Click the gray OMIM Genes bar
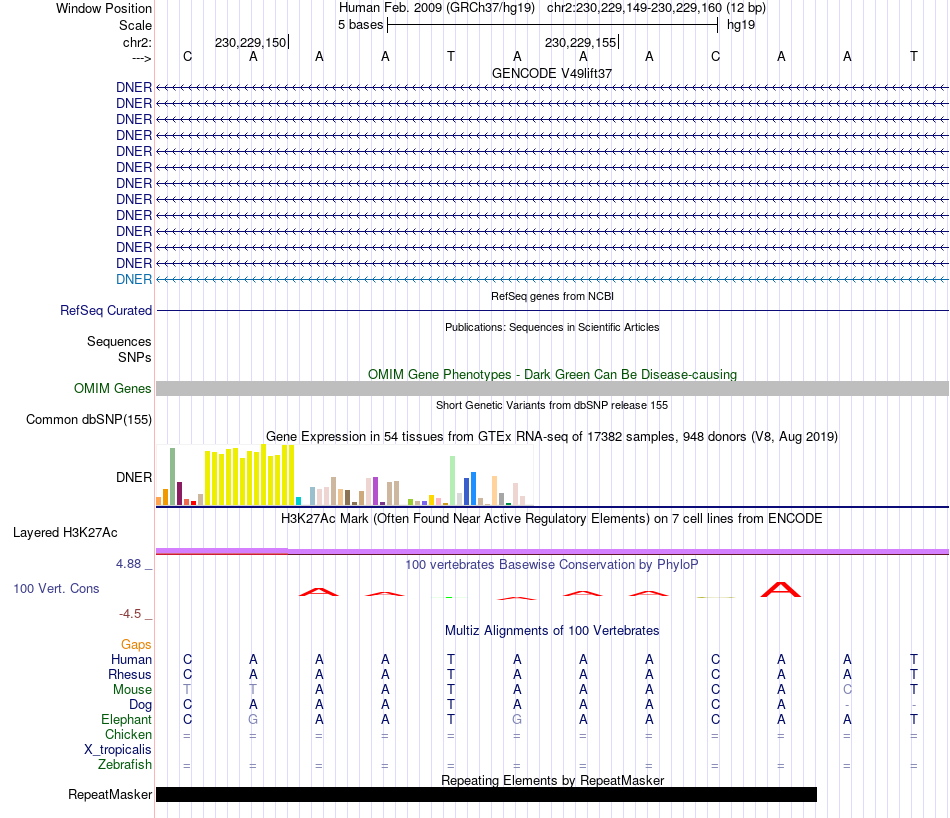Screen dimensions: 950x818 point(552,388)
